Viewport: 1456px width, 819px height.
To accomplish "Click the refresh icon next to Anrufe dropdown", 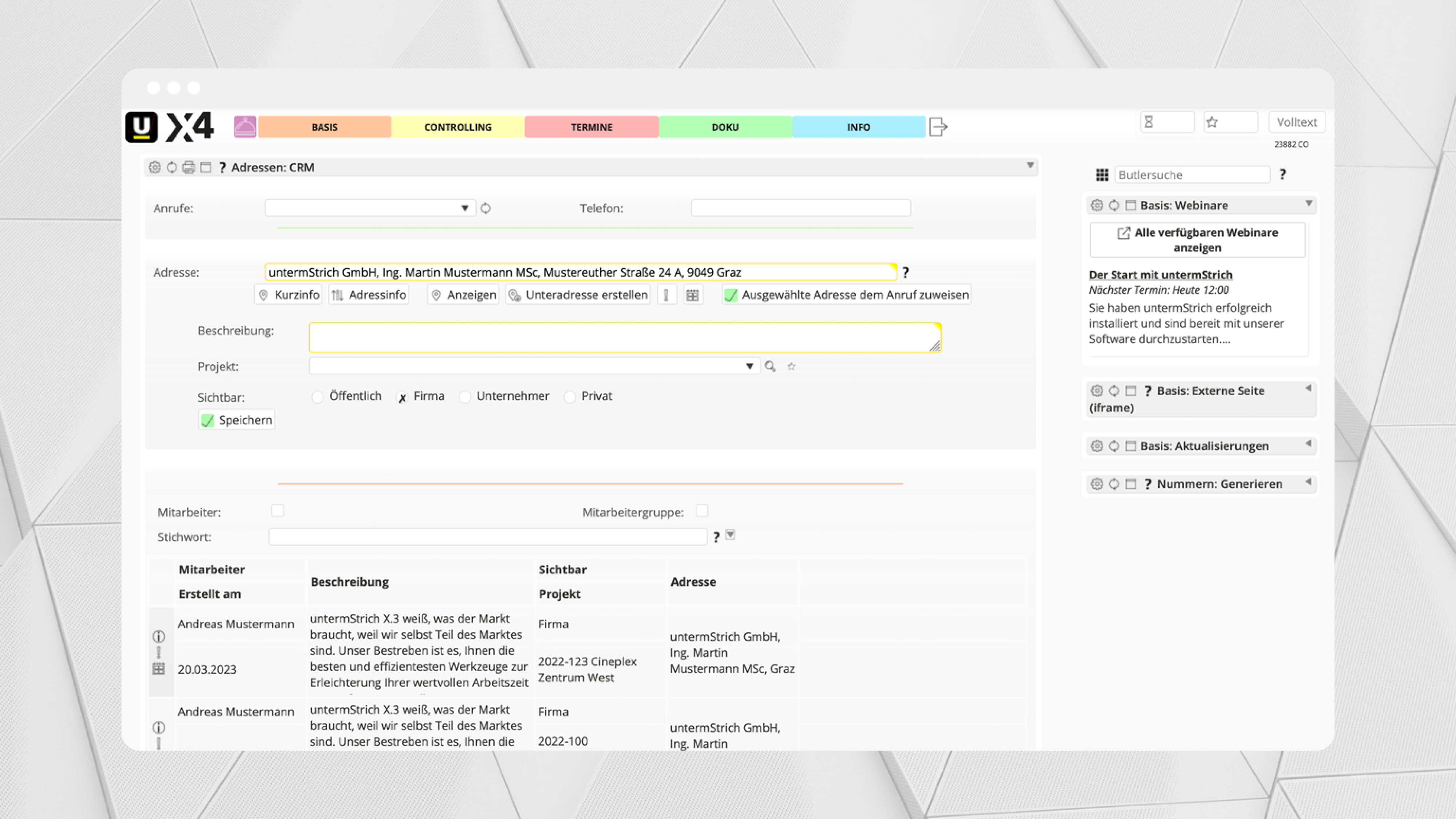I will tap(486, 208).
